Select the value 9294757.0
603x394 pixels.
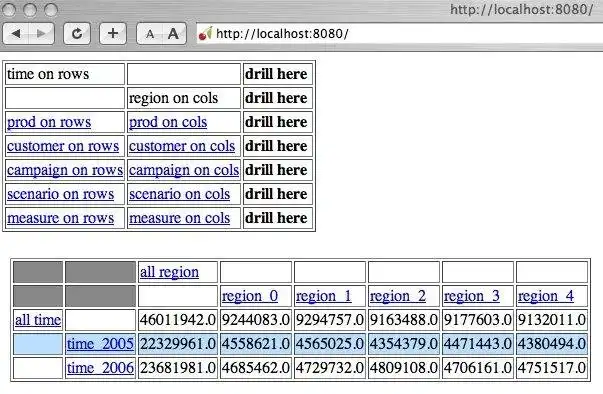point(330,320)
